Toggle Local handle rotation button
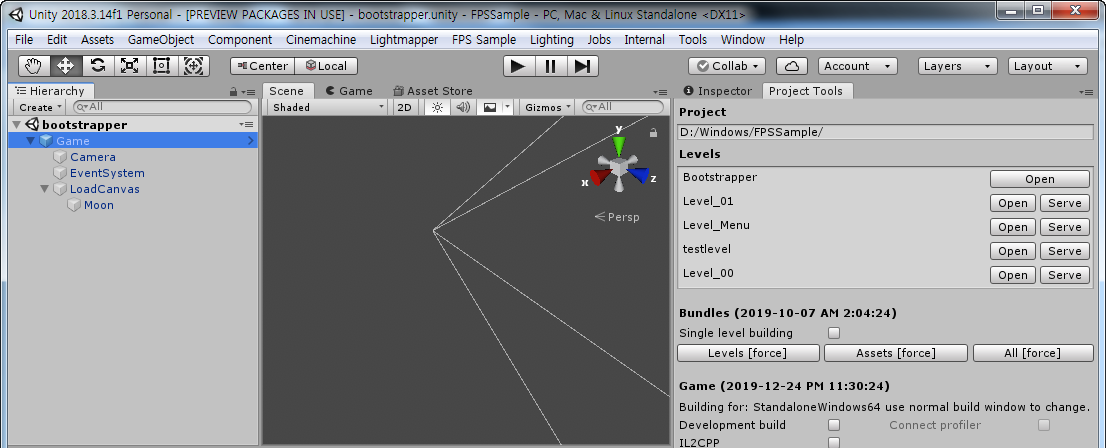Viewport: 1106px width, 448px height. point(326,66)
